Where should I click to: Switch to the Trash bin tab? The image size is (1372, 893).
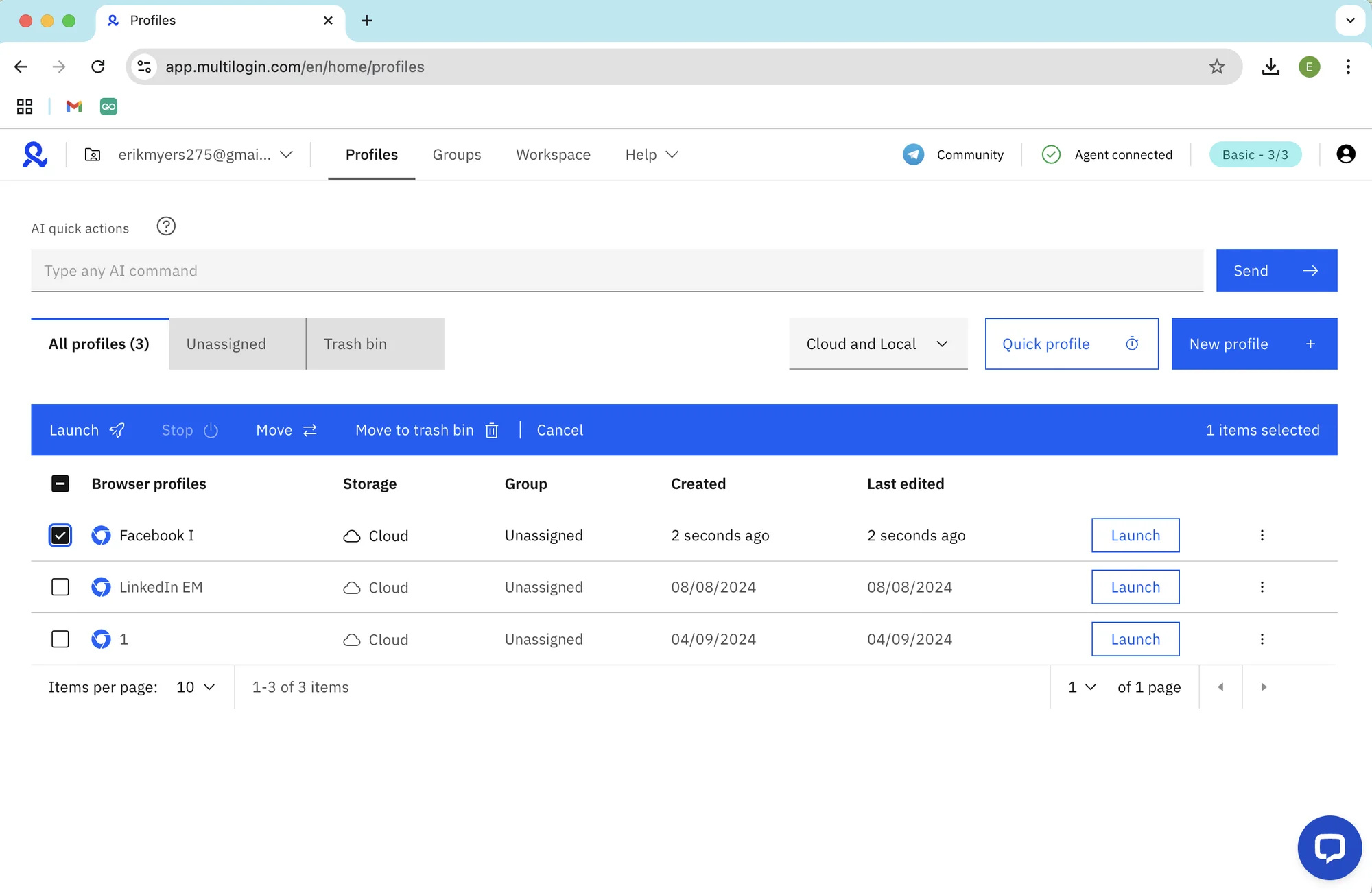(x=375, y=344)
